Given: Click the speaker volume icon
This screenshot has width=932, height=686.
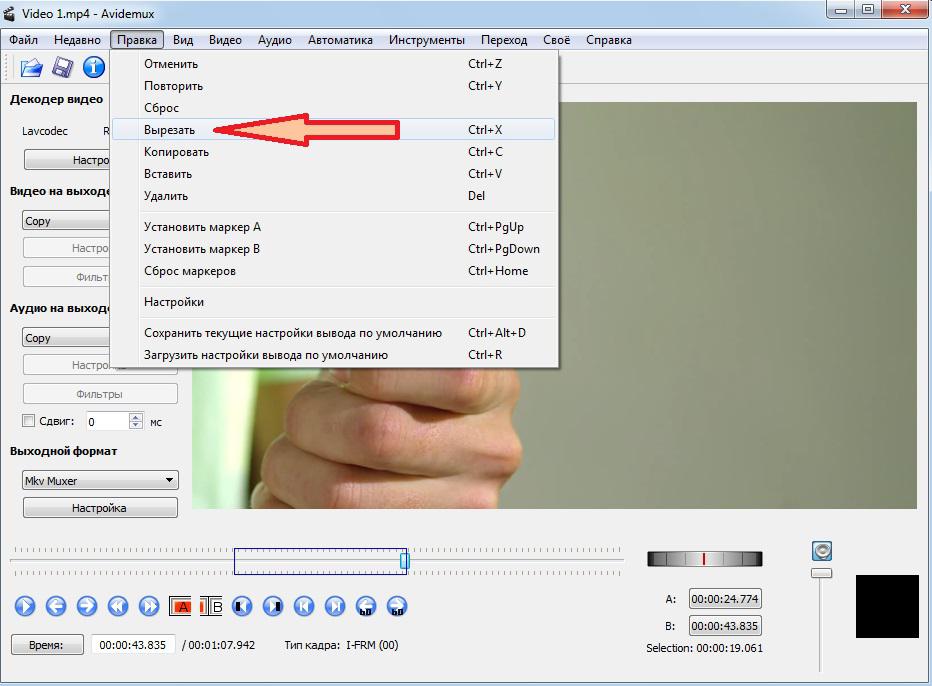Looking at the screenshot, I should pos(821,551).
